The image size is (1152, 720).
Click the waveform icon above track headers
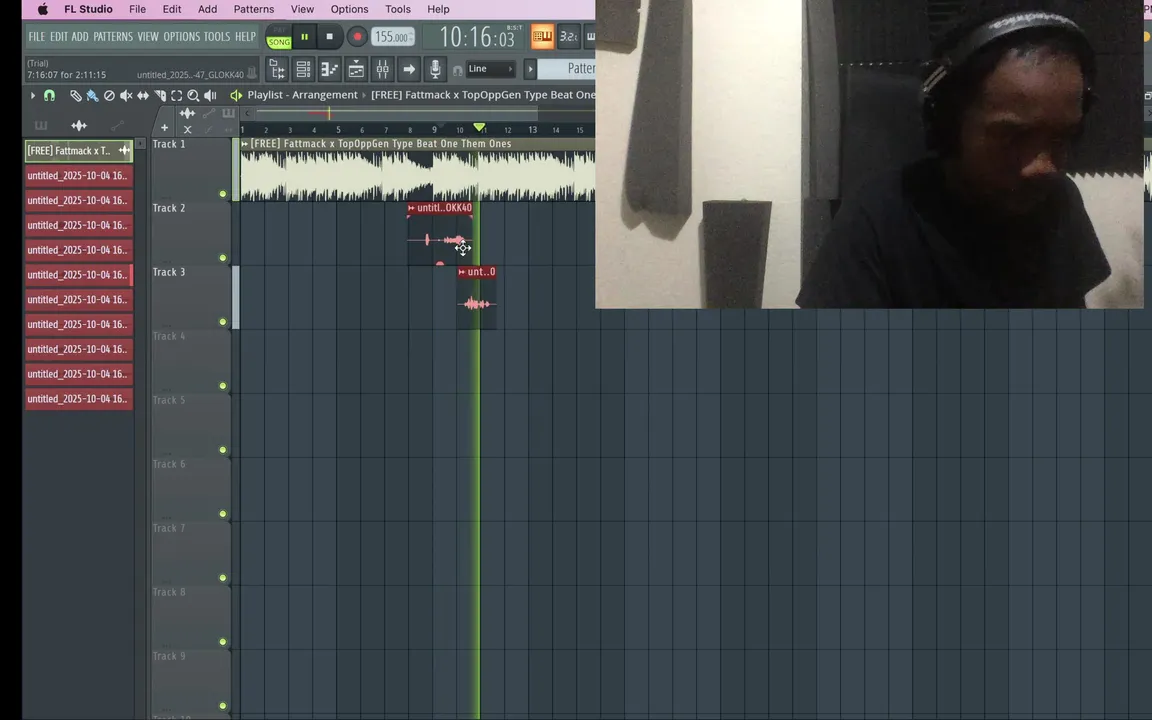pyautogui.click(x=187, y=113)
